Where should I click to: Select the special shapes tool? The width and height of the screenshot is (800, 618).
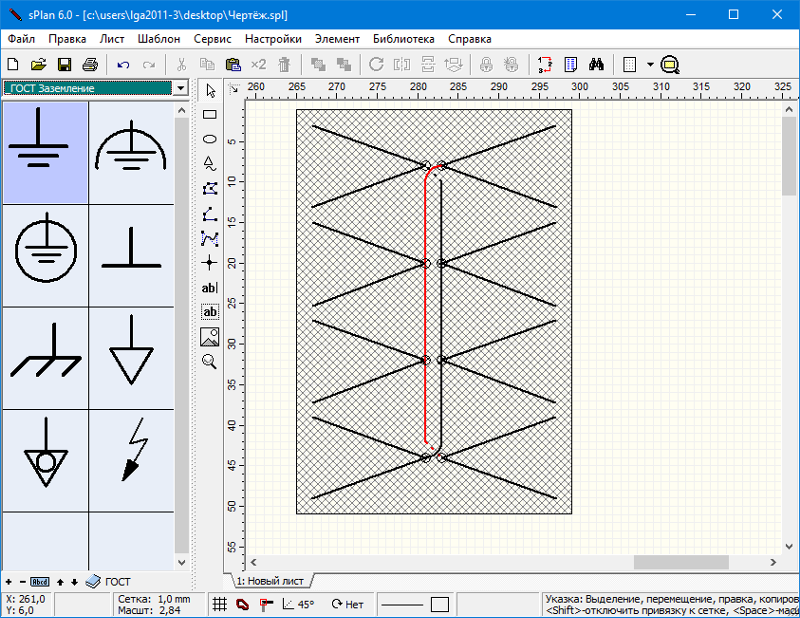pos(210,163)
